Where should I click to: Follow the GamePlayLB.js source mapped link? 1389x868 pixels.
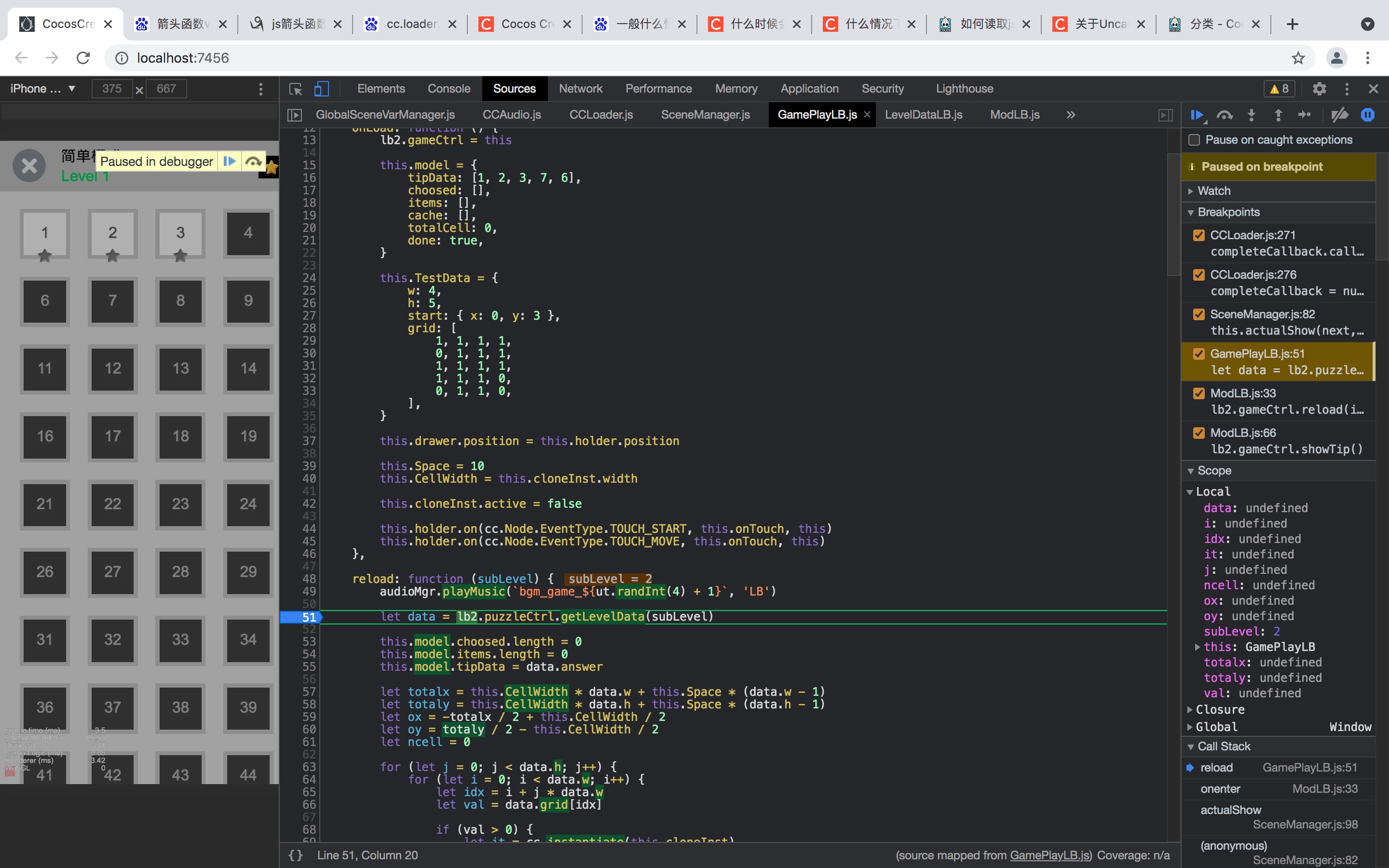click(1049, 855)
